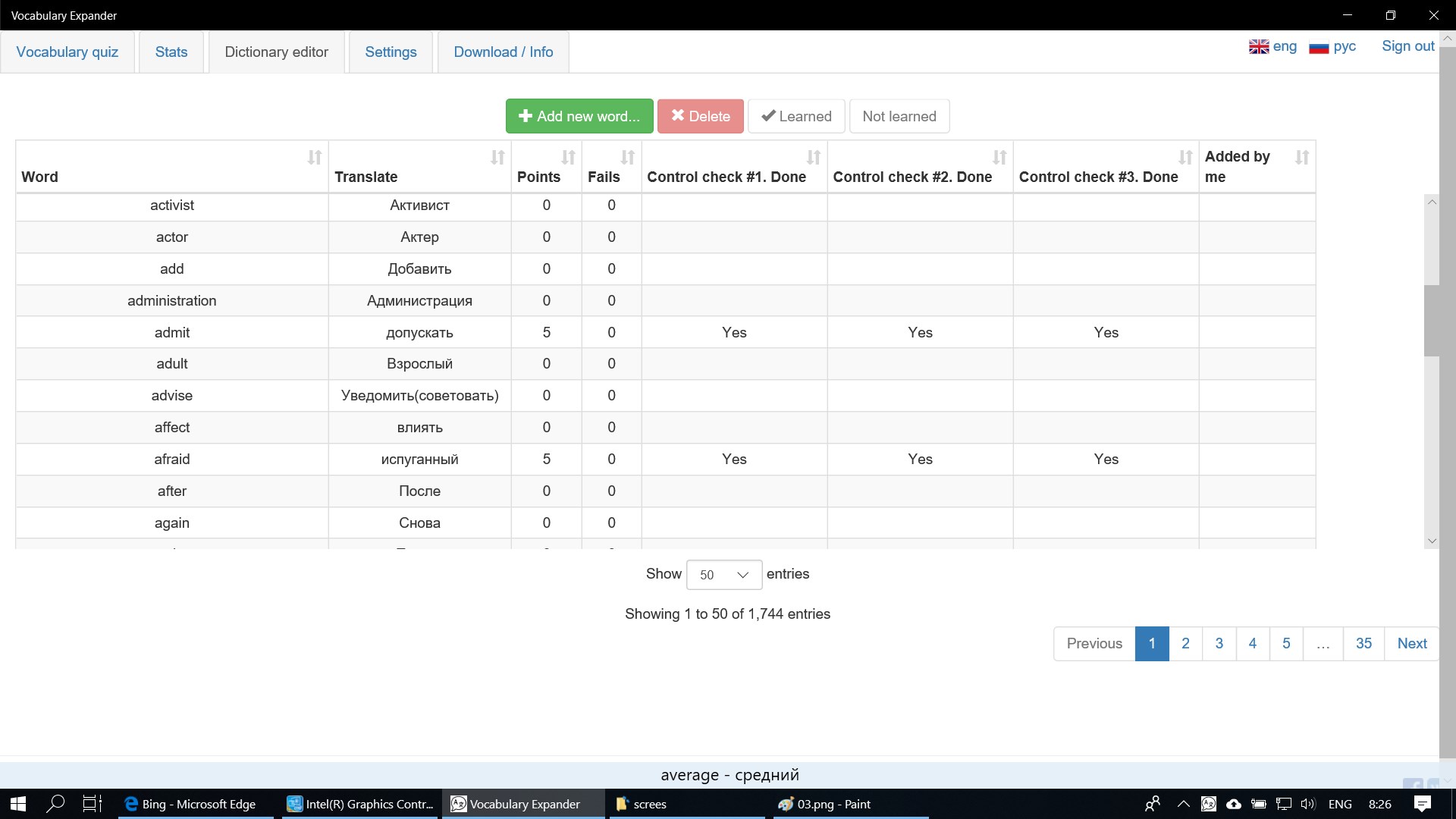Viewport: 1456px width, 819px height.
Task: Switch language with Russian flag рус
Action: [1332, 46]
